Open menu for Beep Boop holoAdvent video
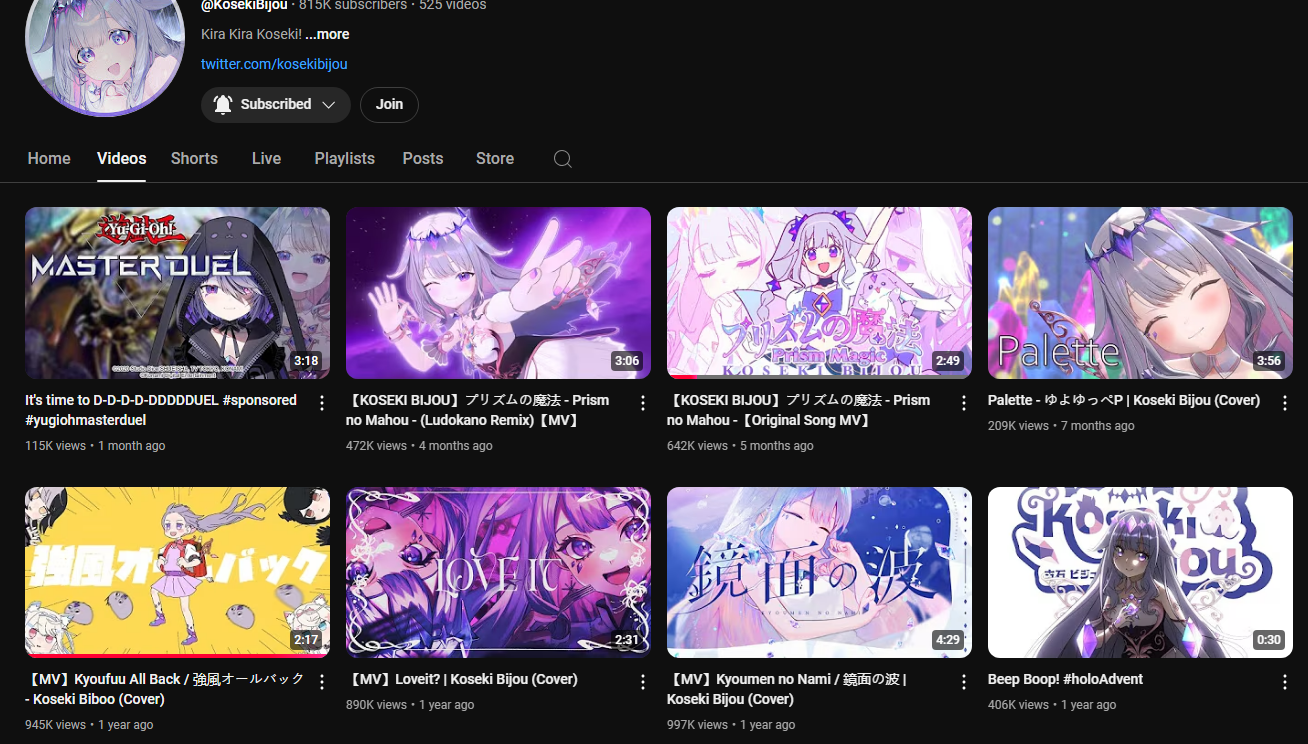Image resolution: width=1308 pixels, height=744 pixels. click(x=1285, y=682)
